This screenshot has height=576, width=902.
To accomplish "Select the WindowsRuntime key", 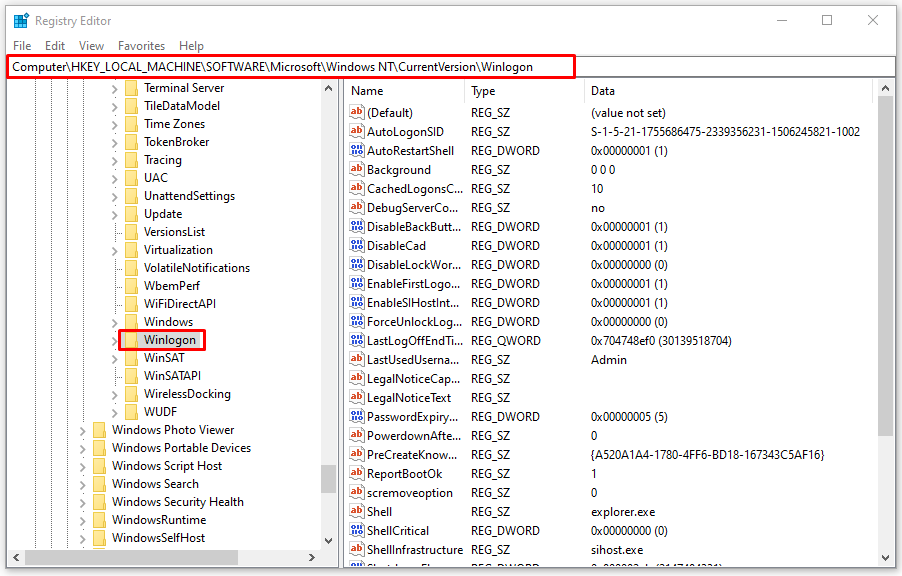I will pos(159,520).
